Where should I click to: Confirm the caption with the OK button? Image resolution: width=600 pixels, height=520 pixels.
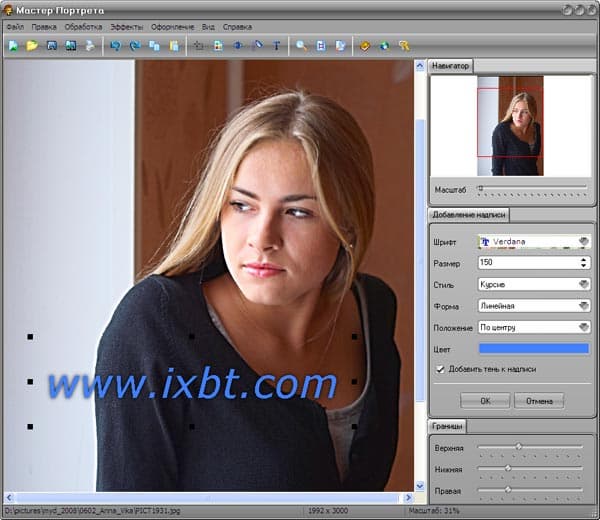pos(485,401)
